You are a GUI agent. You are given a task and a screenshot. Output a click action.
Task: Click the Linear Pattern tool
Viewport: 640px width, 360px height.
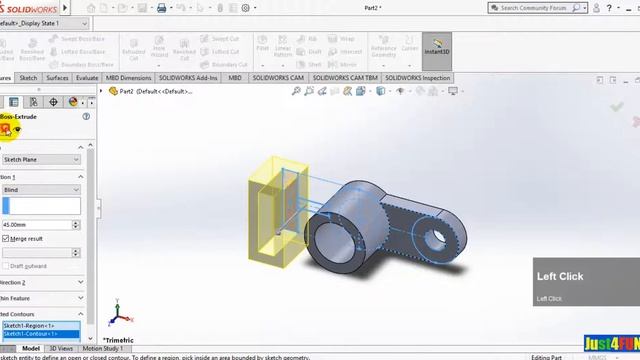tap(282, 46)
